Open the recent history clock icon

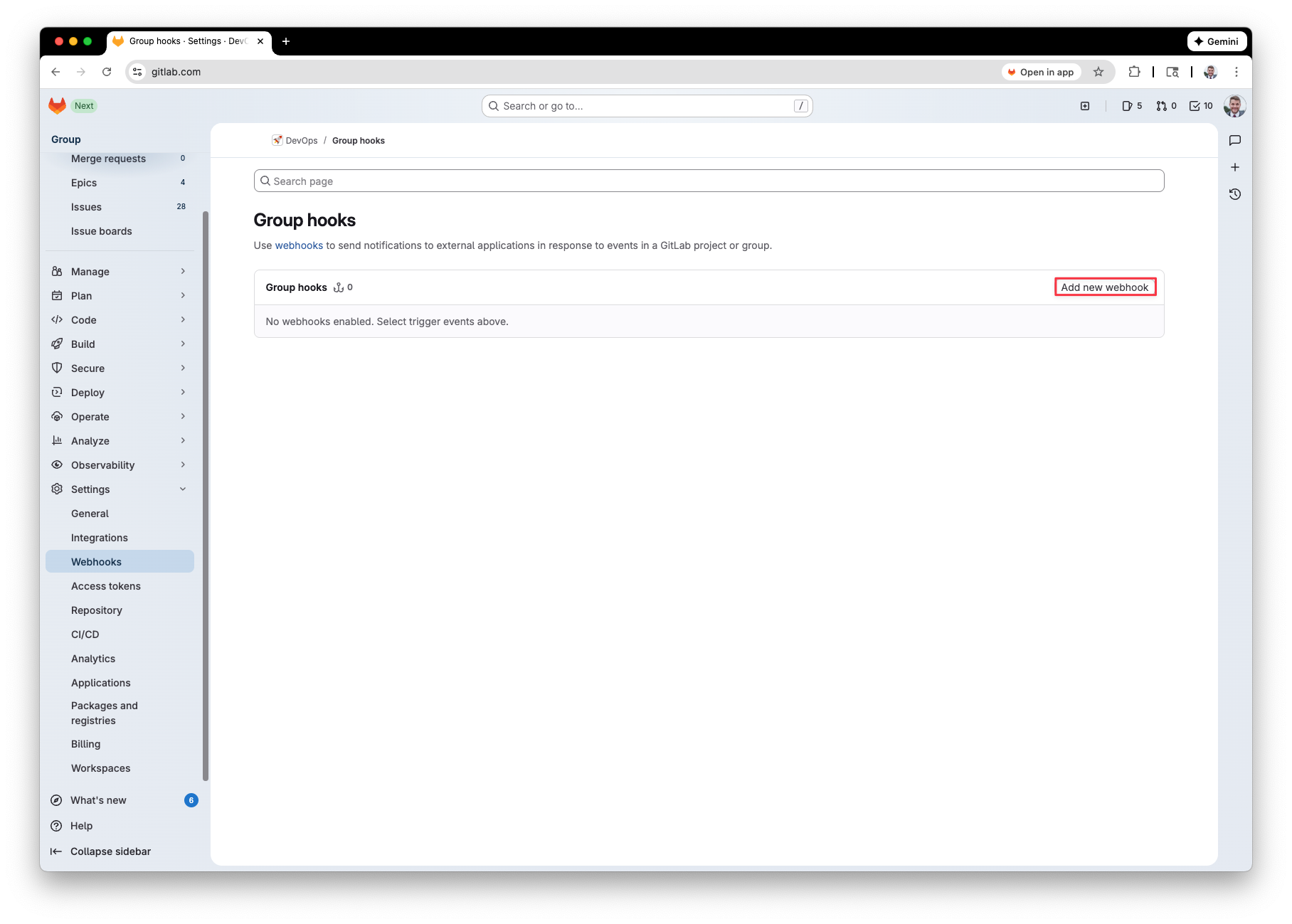click(1235, 194)
